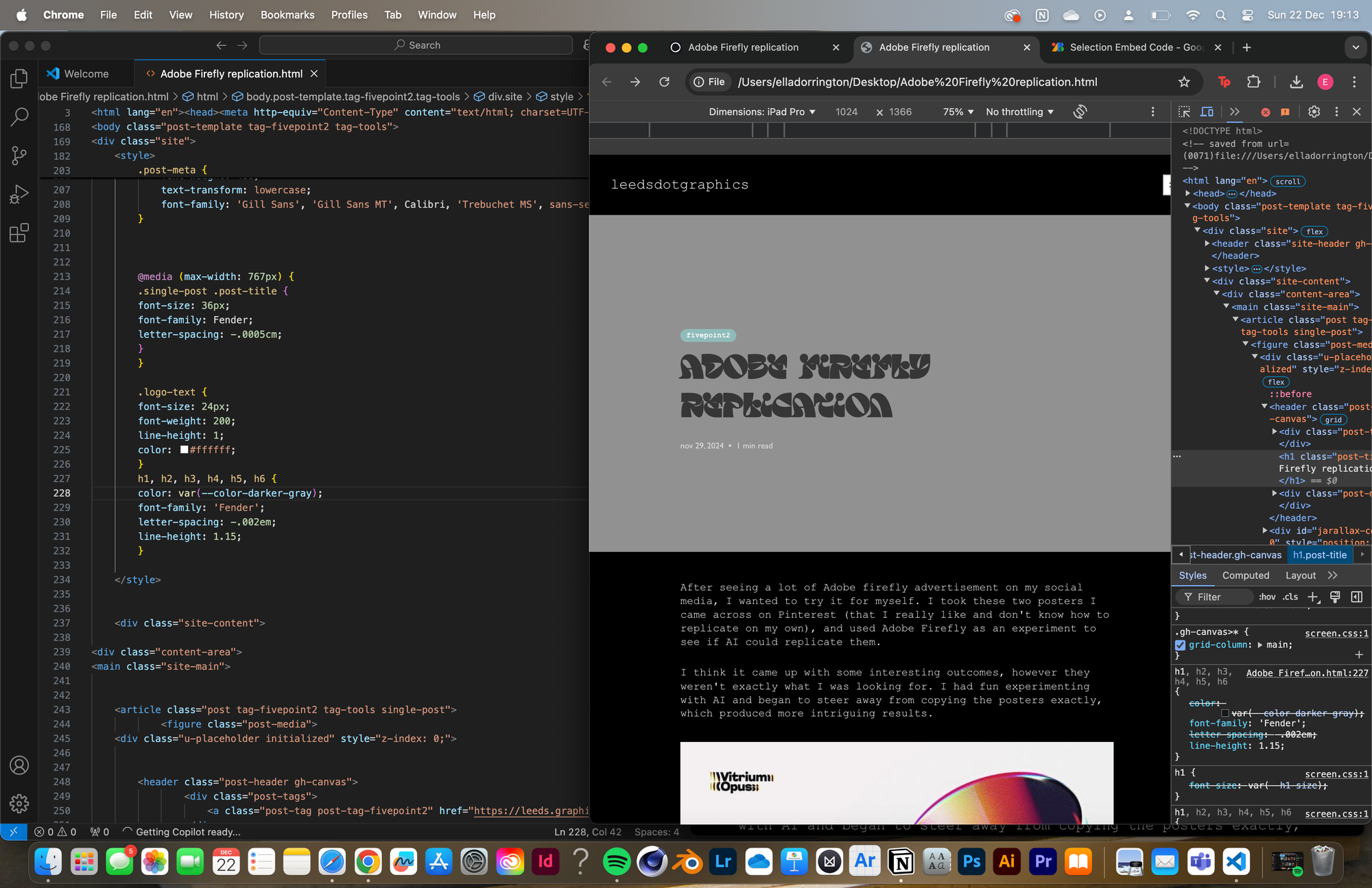Click leedsdotgraphics site logo

tap(680, 184)
